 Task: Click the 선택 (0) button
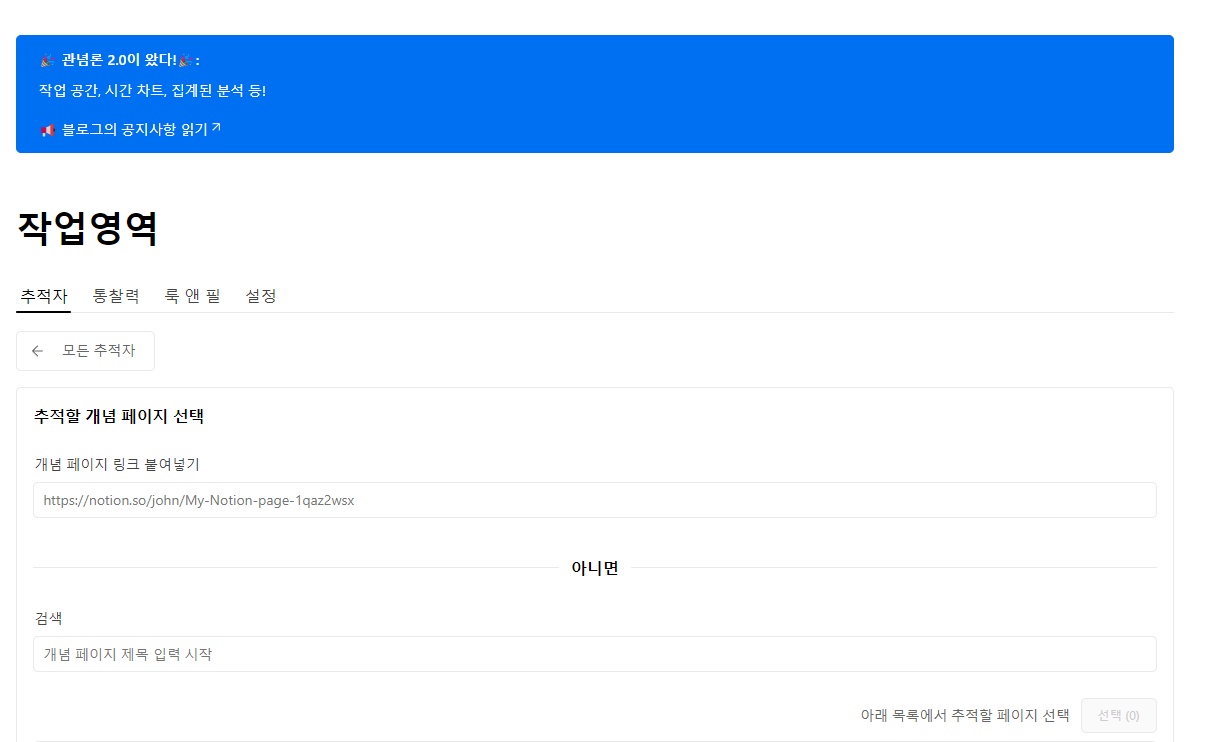coord(1118,716)
